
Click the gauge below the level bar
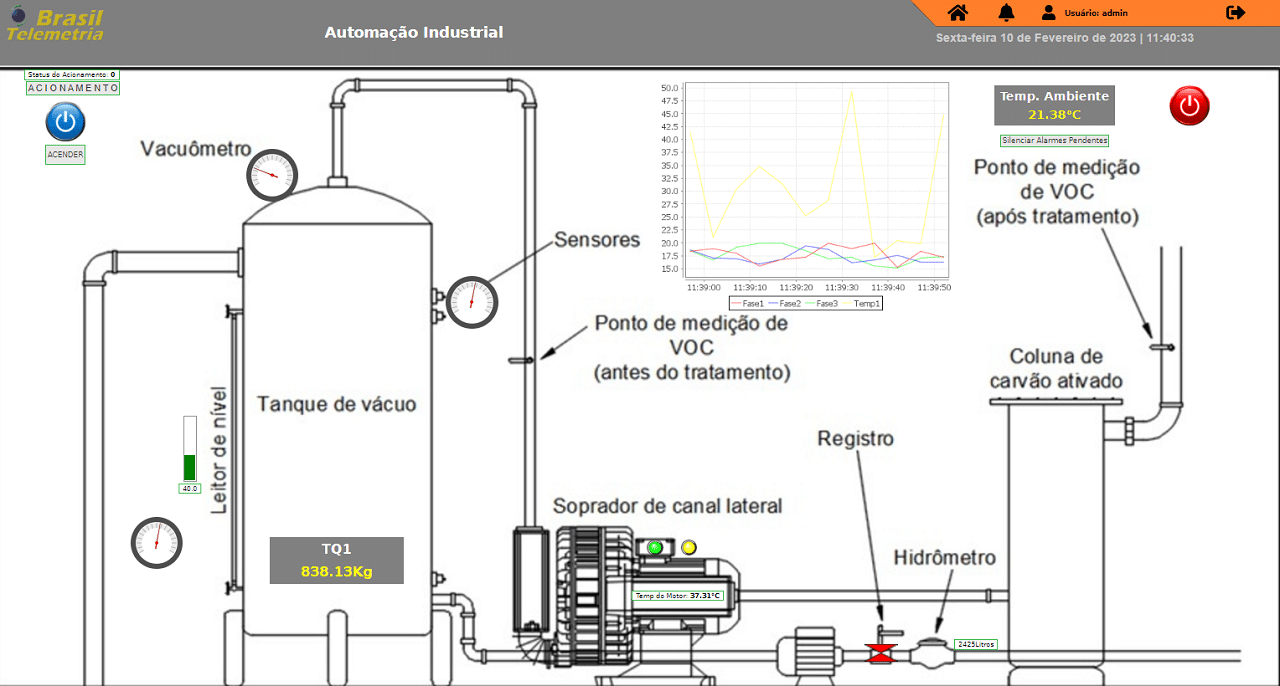tap(157, 543)
